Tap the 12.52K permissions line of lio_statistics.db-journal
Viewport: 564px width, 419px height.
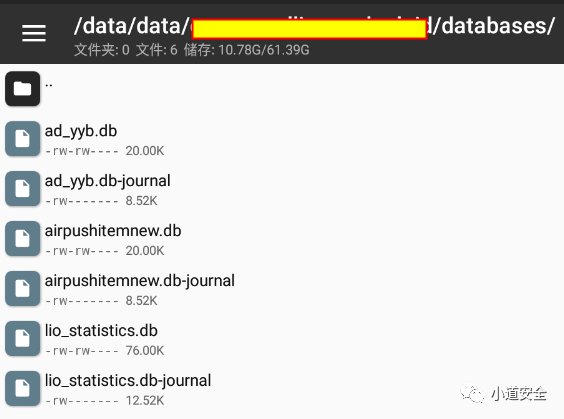(104, 400)
